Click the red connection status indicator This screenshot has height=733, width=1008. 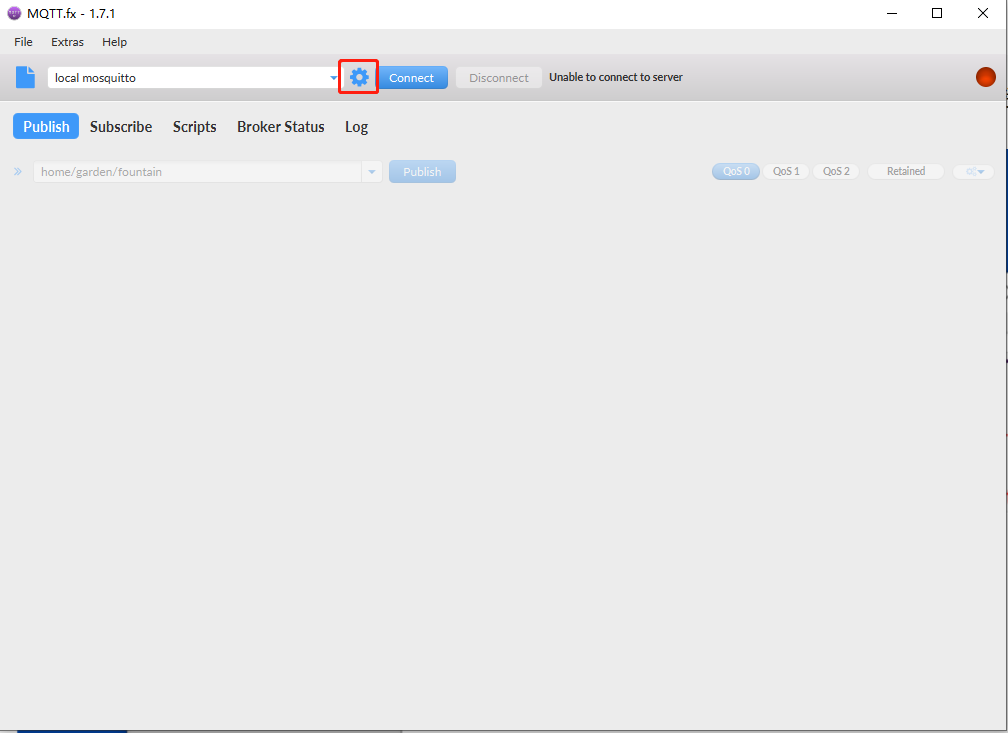986,77
